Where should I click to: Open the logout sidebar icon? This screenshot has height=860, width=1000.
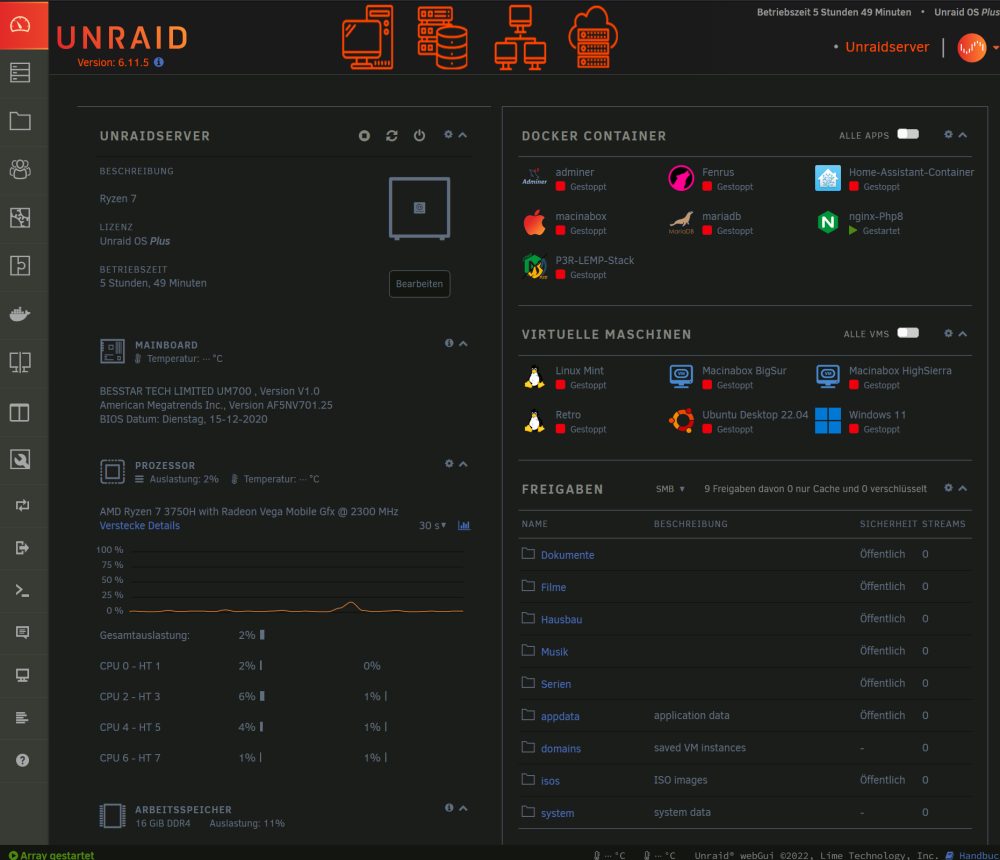[x=22, y=547]
